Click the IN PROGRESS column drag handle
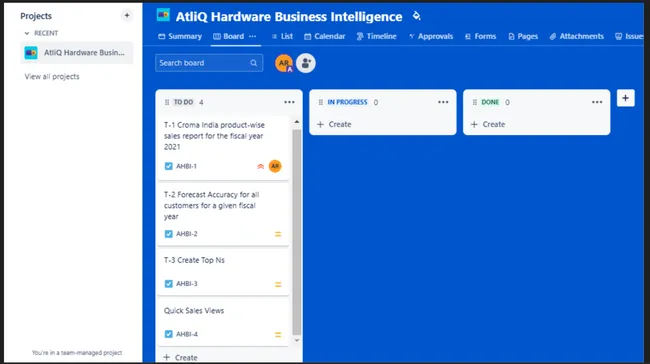Viewport: 650px width, 364px height. 321,102
